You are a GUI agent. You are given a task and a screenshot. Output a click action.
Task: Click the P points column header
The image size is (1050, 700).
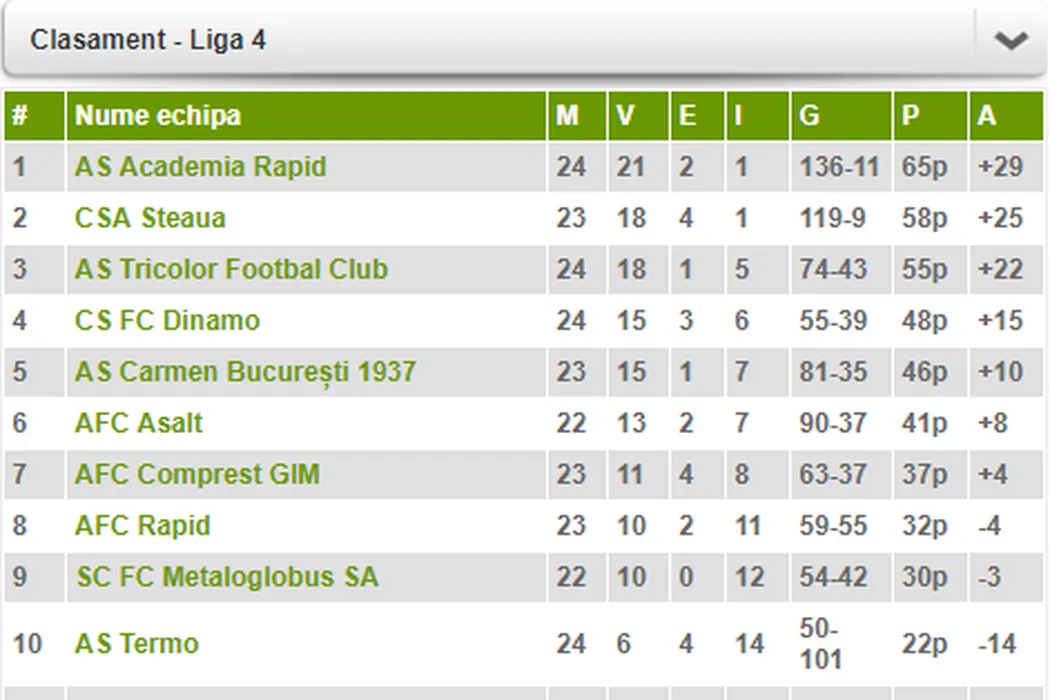tap(910, 116)
